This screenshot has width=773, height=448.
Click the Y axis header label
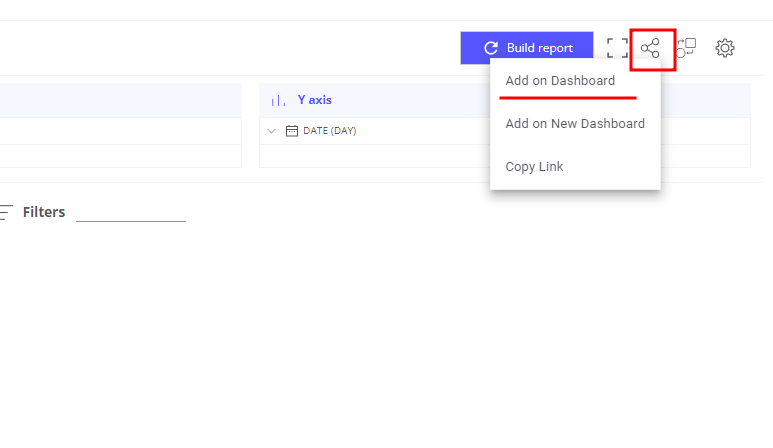click(314, 100)
